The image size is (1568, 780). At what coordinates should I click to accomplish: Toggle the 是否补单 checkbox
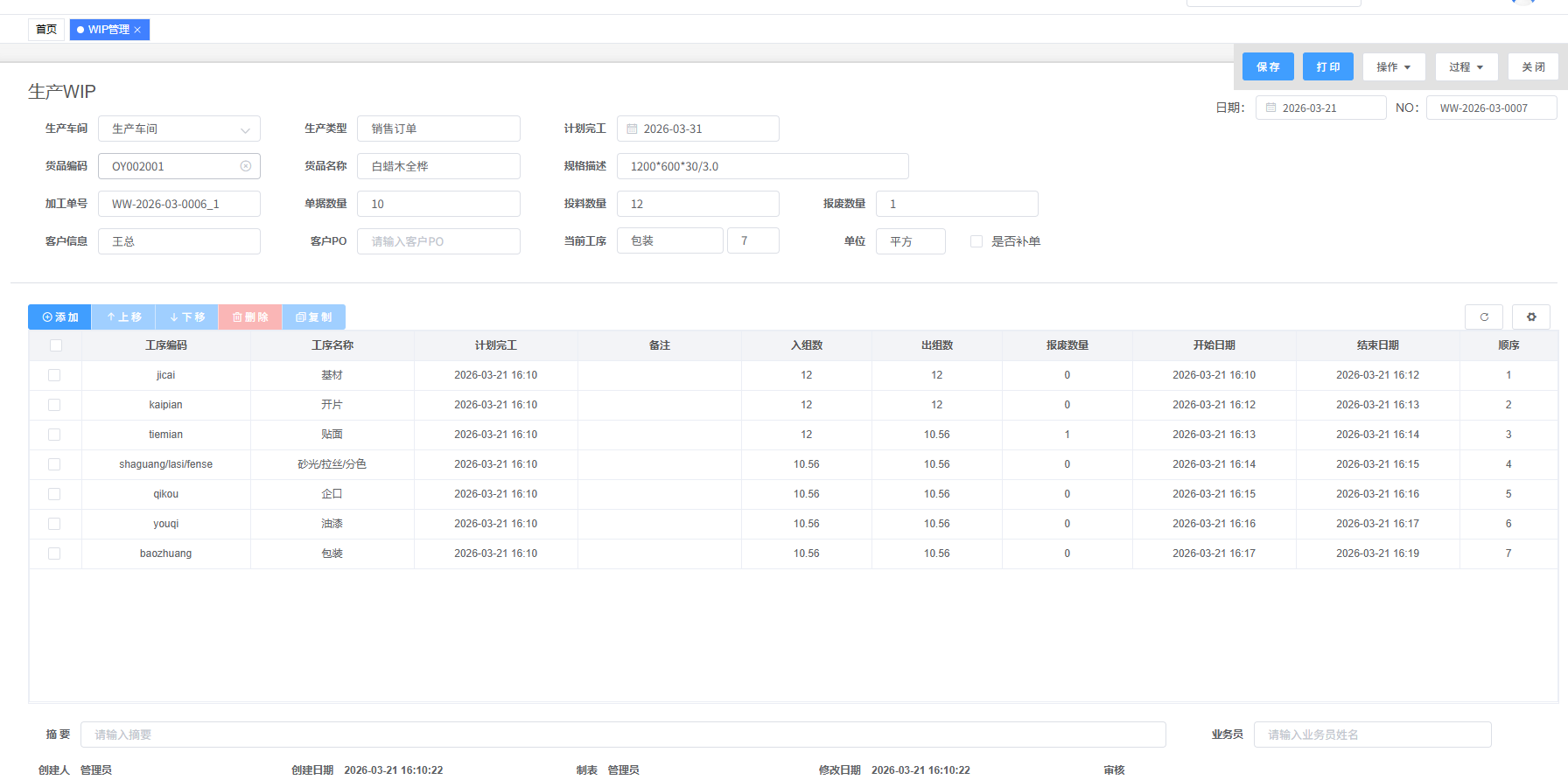click(x=976, y=241)
